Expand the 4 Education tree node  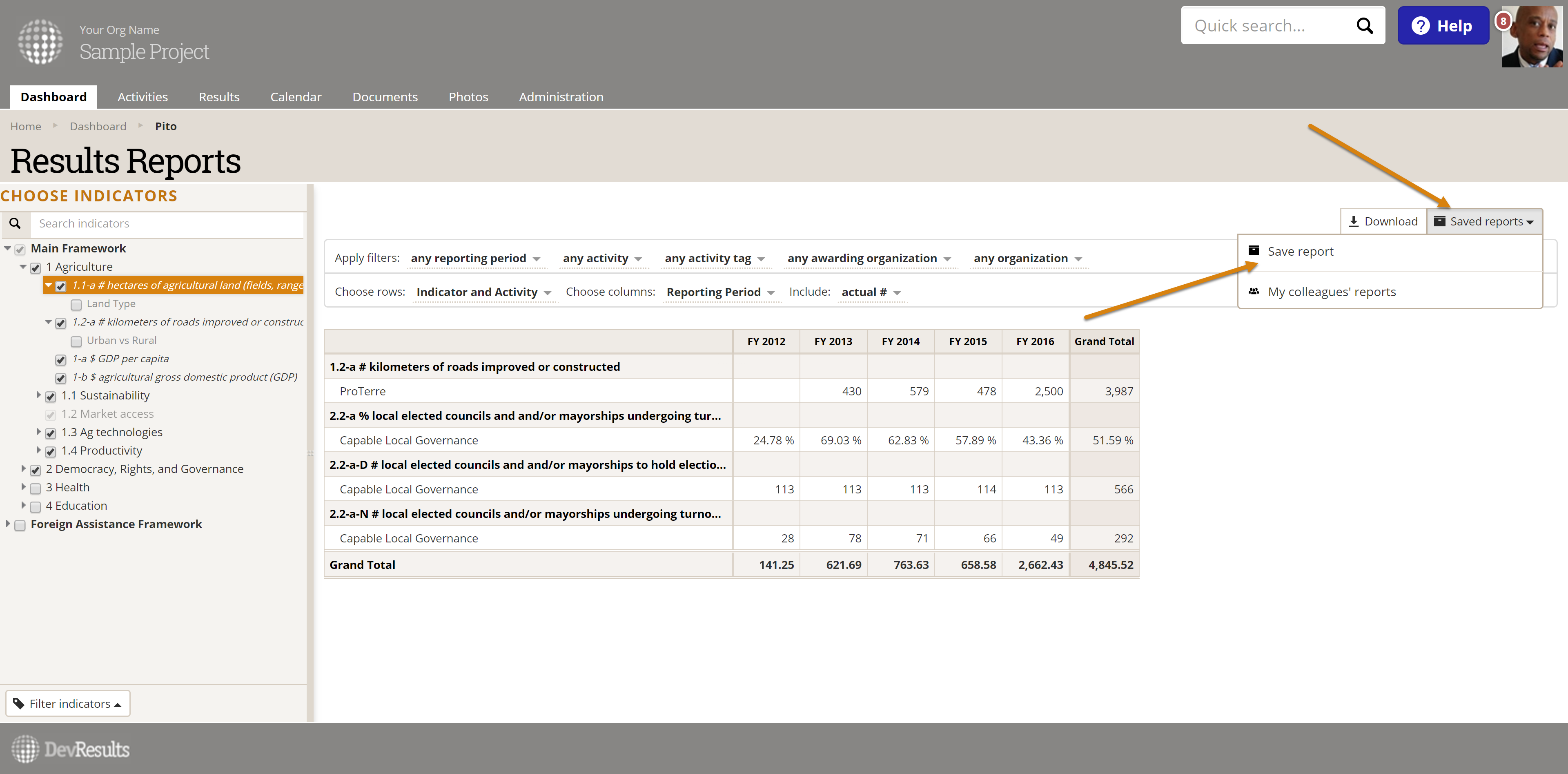click(23, 505)
